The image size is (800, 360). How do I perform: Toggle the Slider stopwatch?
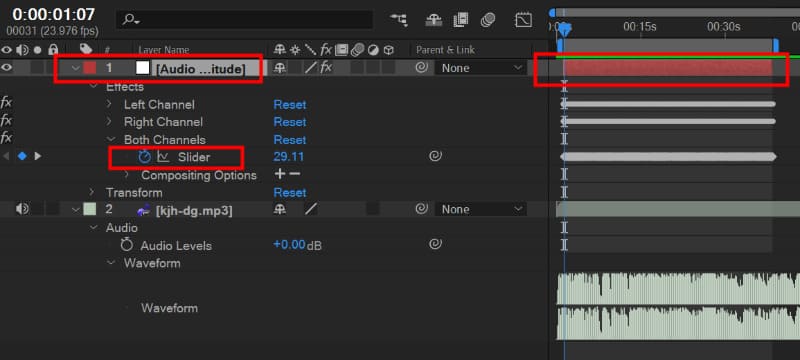(145, 157)
